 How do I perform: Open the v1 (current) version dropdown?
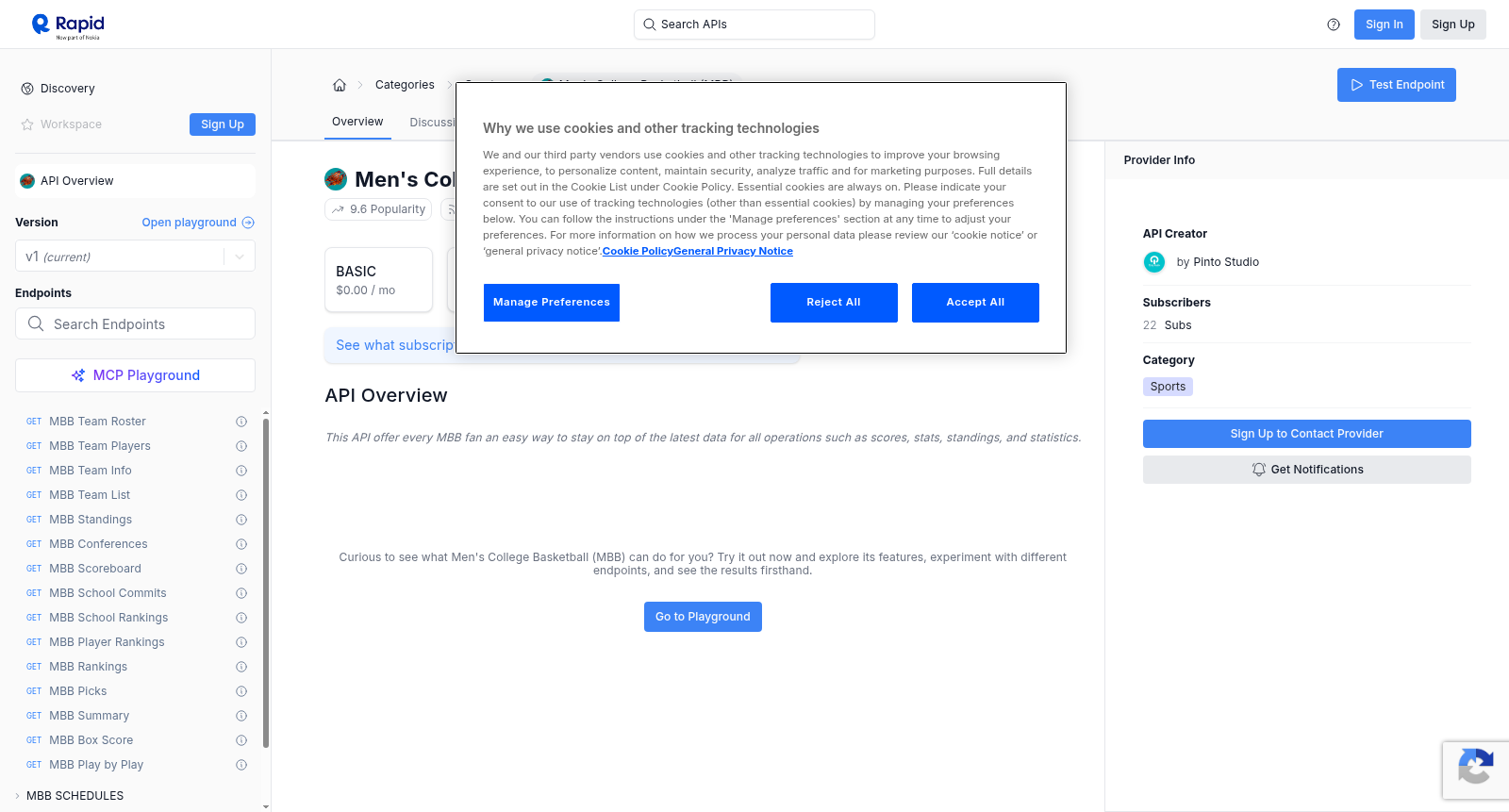135,257
